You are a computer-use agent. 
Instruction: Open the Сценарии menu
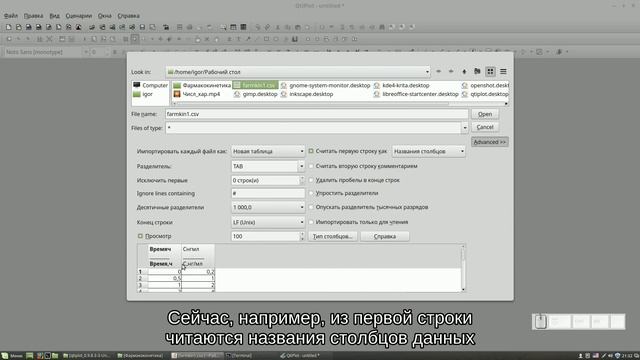coord(79,16)
